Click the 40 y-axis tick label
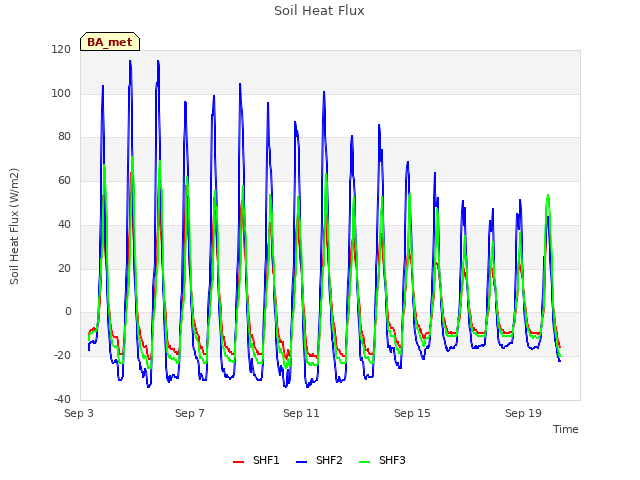The height and width of the screenshot is (480, 640). (64, 224)
